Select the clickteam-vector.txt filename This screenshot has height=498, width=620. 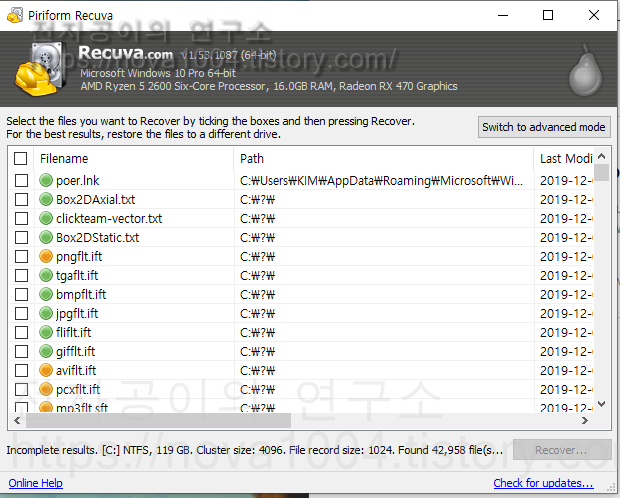click(109, 219)
